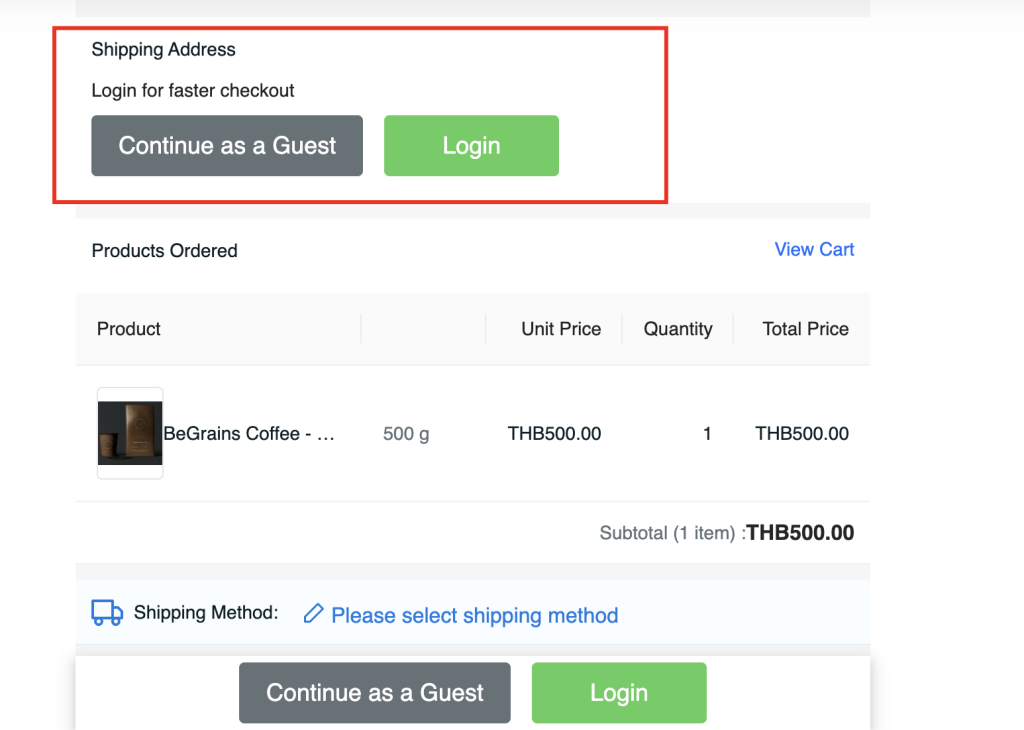Click the Shipping Method label

206,613
